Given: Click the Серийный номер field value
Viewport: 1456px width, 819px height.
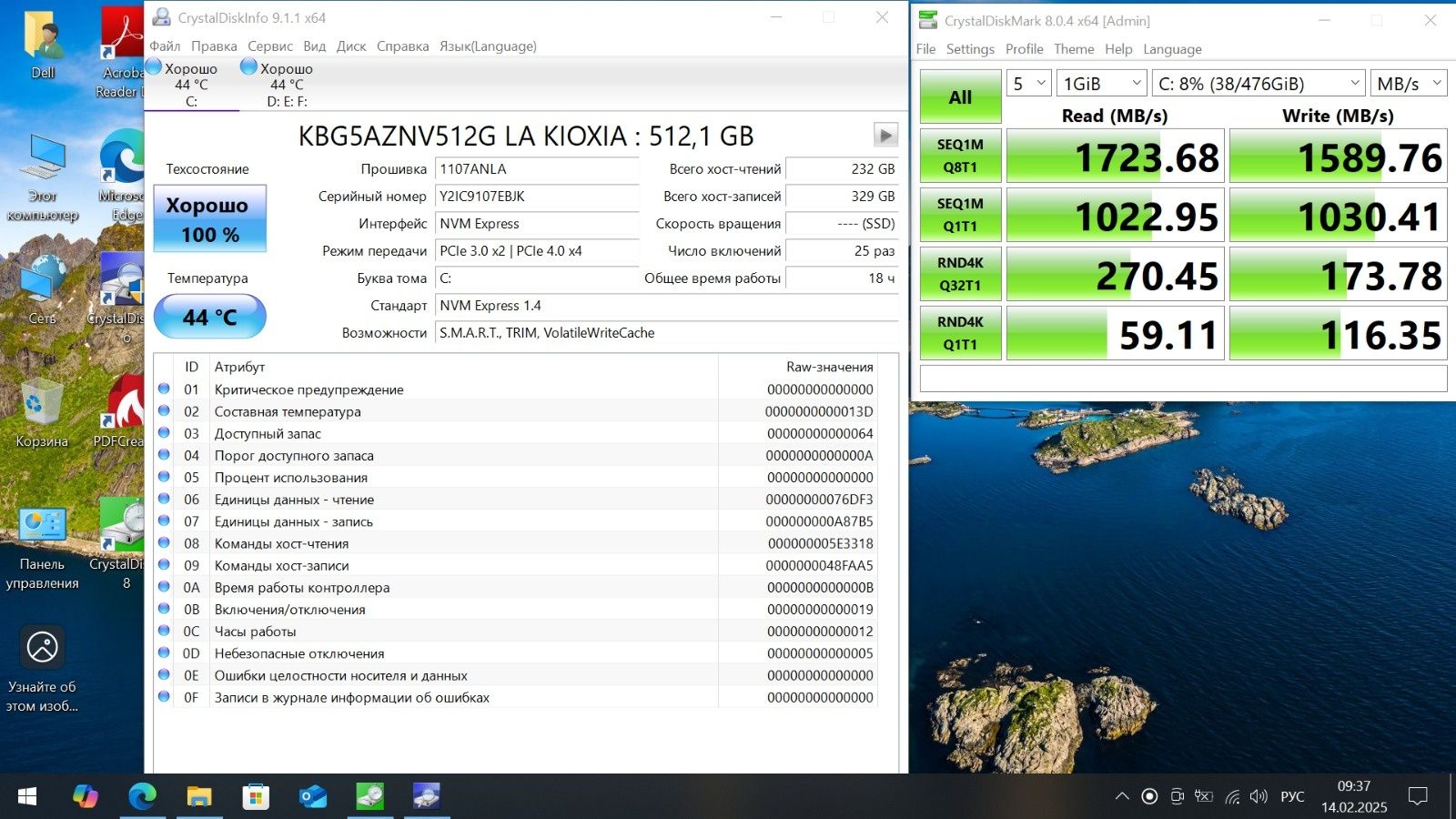Looking at the screenshot, I should 537,197.
